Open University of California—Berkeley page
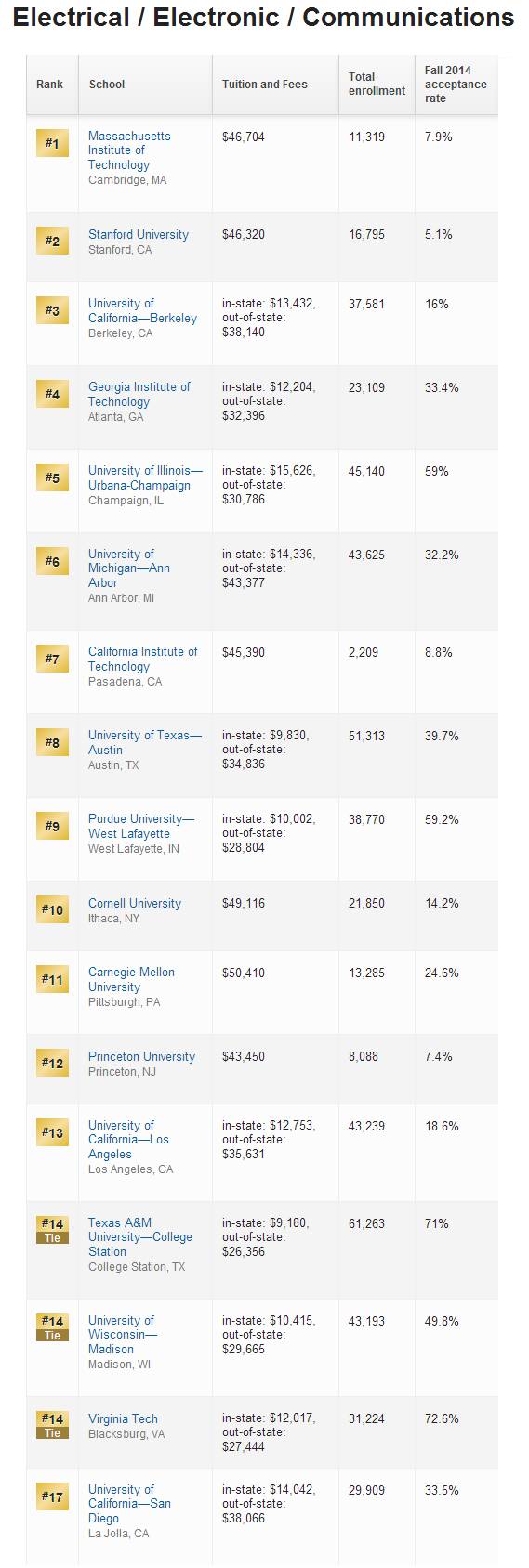The image size is (529, 1568). [x=142, y=311]
